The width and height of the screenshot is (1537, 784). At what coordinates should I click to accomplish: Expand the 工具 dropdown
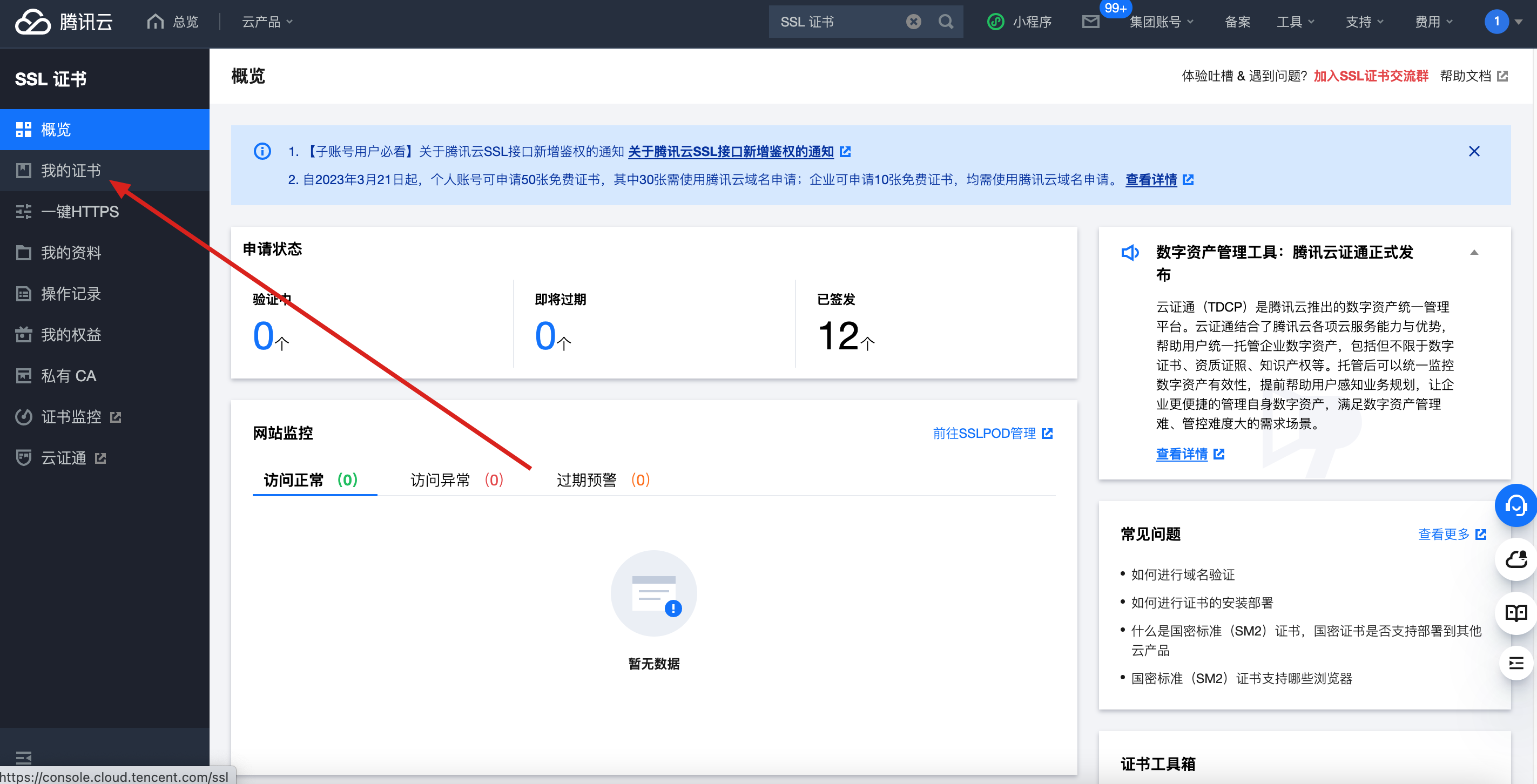[1296, 22]
